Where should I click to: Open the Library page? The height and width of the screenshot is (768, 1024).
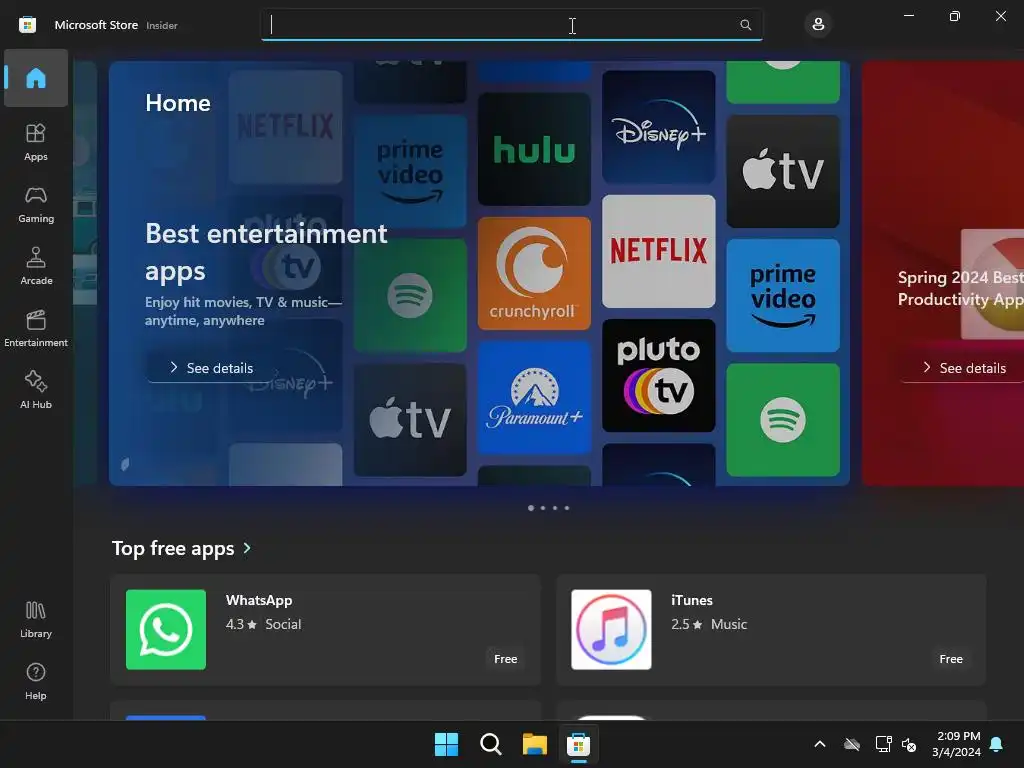point(36,619)
